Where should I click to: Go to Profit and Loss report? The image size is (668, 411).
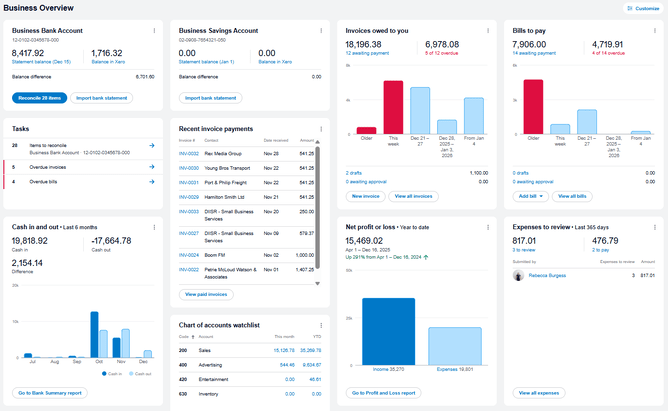381,393
